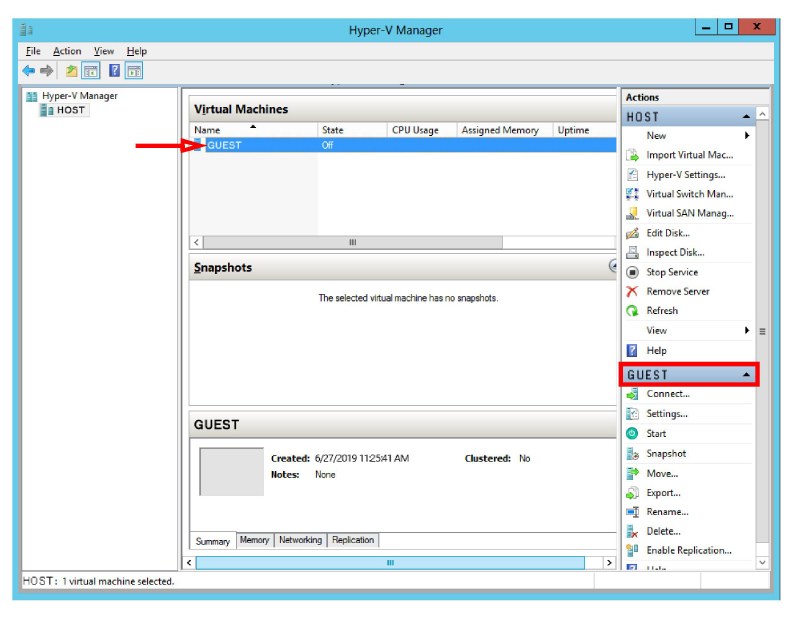The width and height of the screenshot is (792, 622).
Task: Click the Hyper-V Settings... action label
Action: pos(686,175)
